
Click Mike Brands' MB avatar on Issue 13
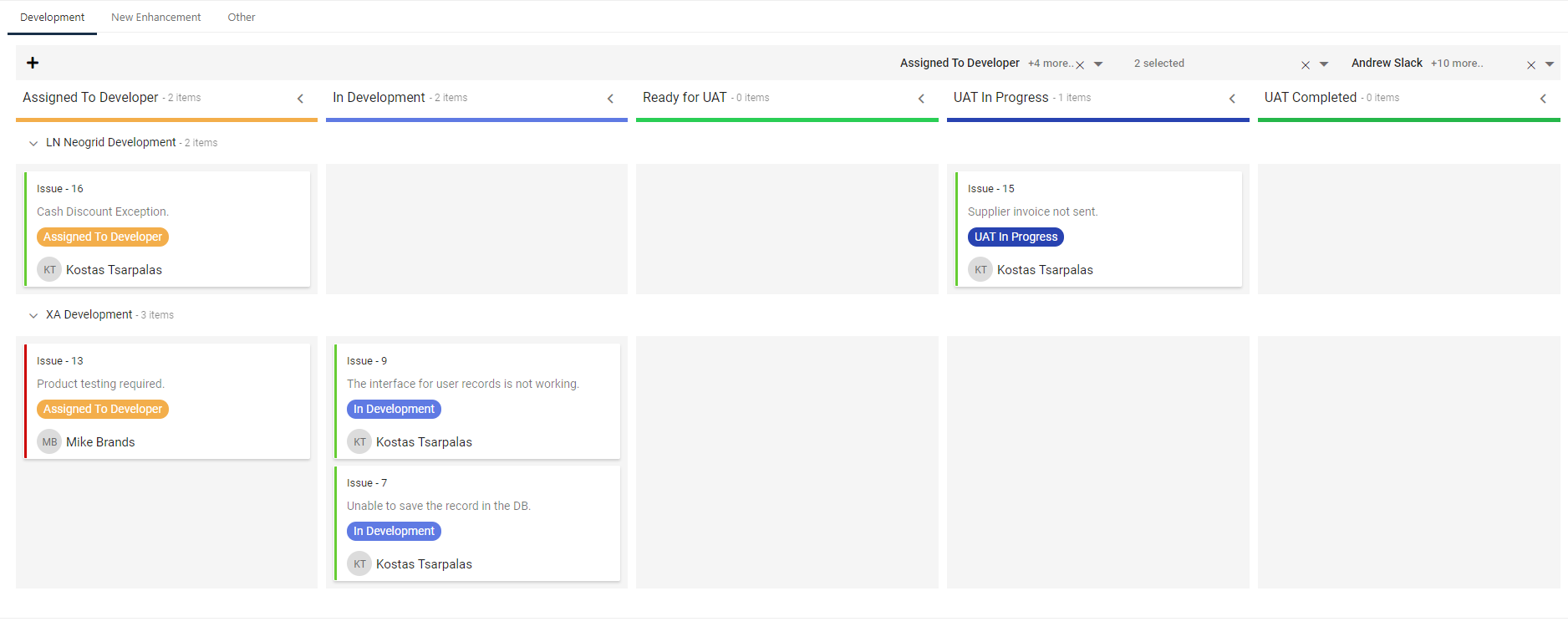tap(49, 442)
